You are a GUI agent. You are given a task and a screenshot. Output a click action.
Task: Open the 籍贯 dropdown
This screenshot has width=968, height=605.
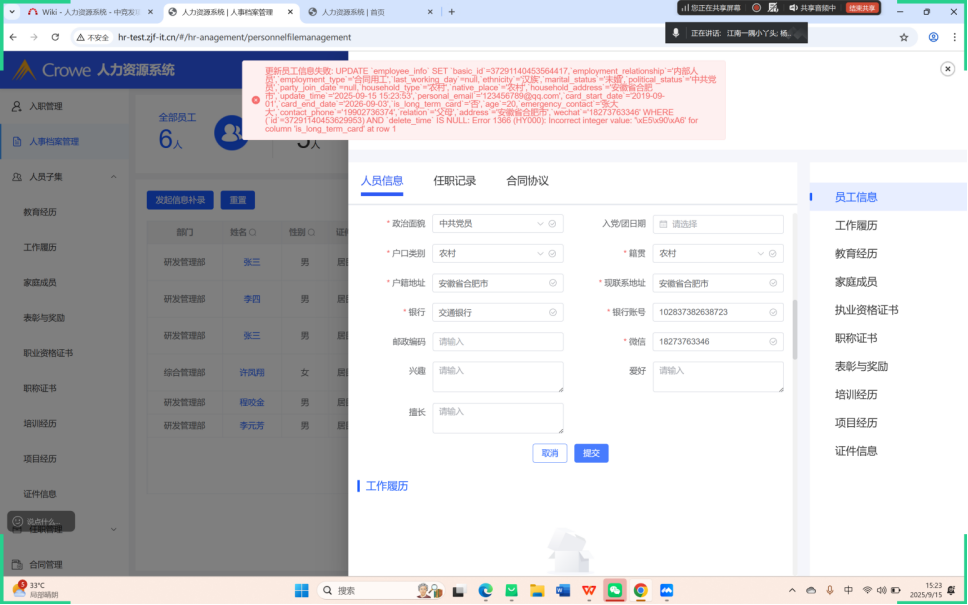coord(718,253)
